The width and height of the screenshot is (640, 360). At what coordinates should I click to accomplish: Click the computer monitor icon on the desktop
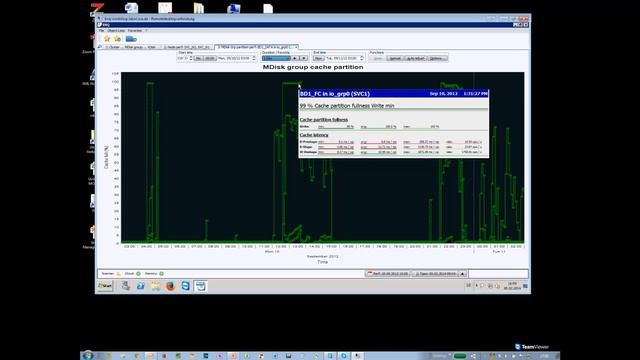tap(233, 8)
